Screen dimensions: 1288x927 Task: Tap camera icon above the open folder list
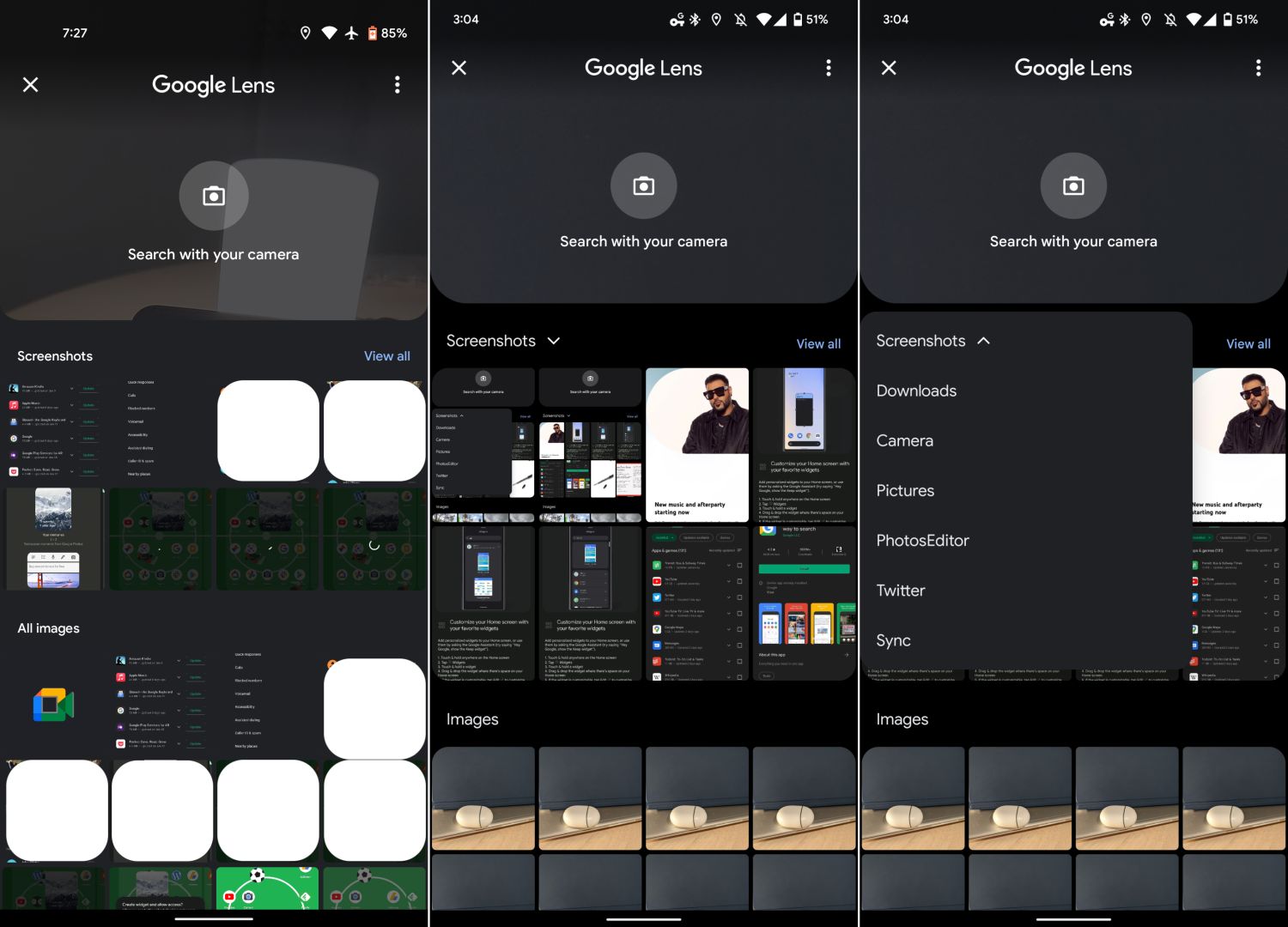click(1072, 186)
